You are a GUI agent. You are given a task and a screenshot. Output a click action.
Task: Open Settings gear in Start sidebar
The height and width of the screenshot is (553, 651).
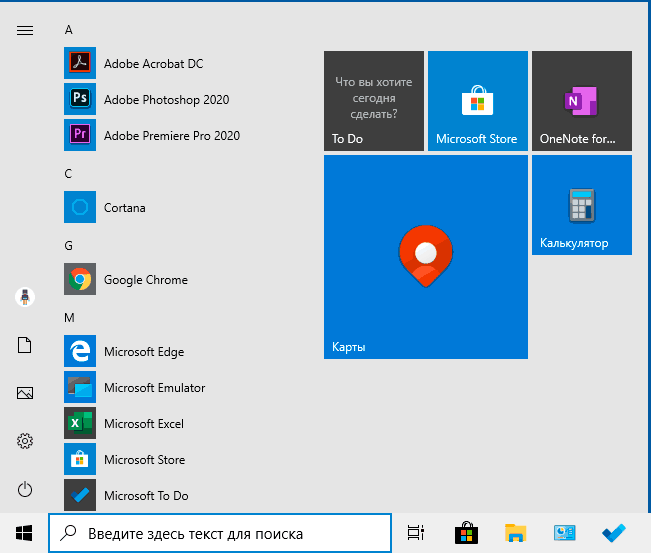[25, 441]
